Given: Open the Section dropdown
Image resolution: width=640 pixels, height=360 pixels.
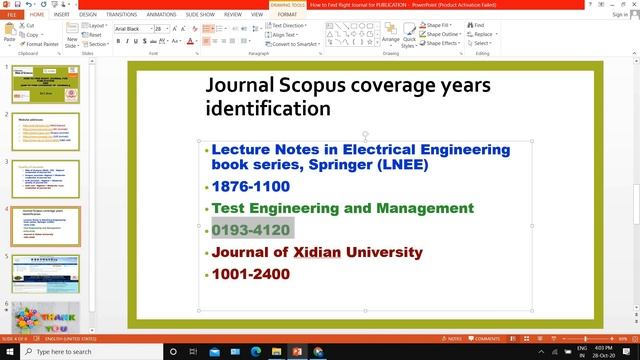Looking at the screenshot, I should [96, 44].
